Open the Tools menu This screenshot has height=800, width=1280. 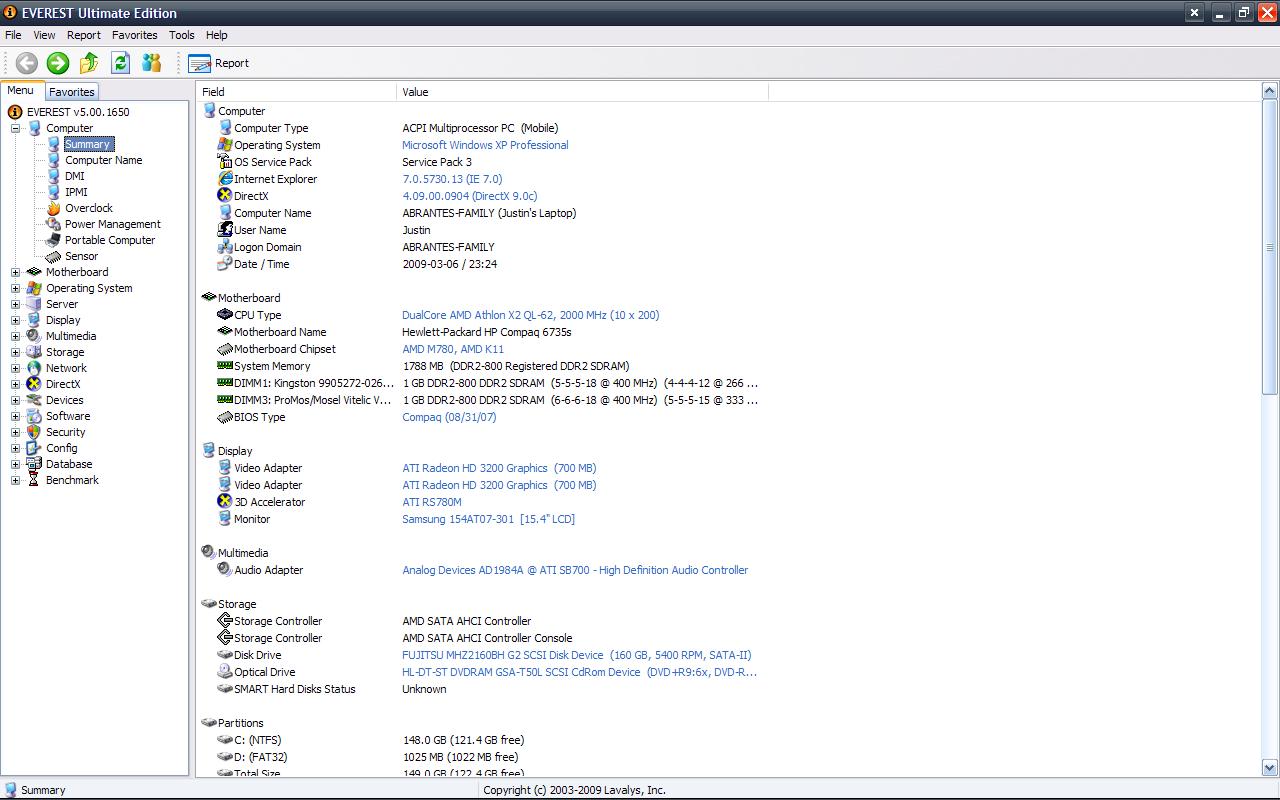click(182, 35)
